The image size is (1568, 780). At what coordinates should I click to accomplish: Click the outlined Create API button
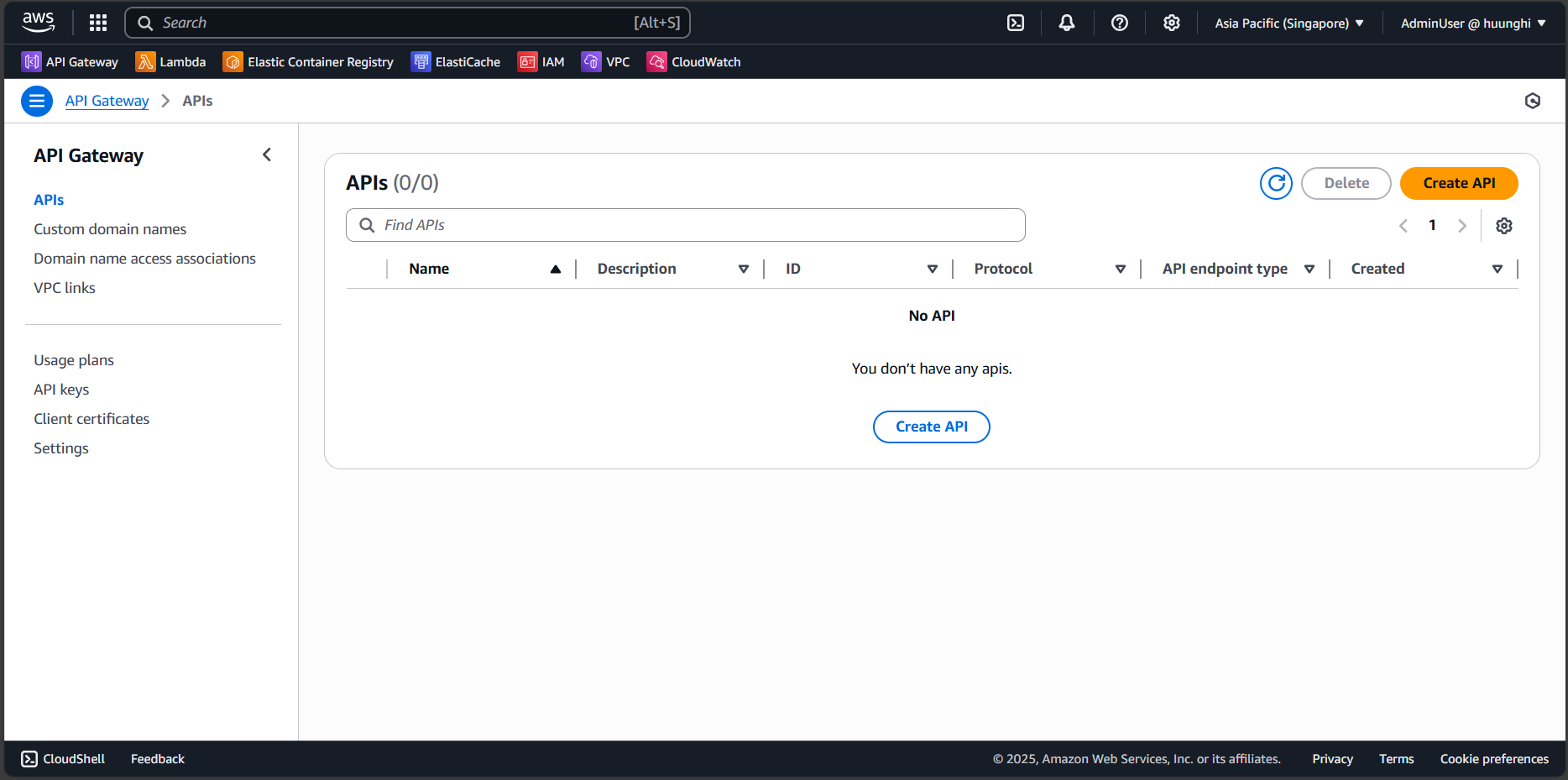click(x=932, y=427)
